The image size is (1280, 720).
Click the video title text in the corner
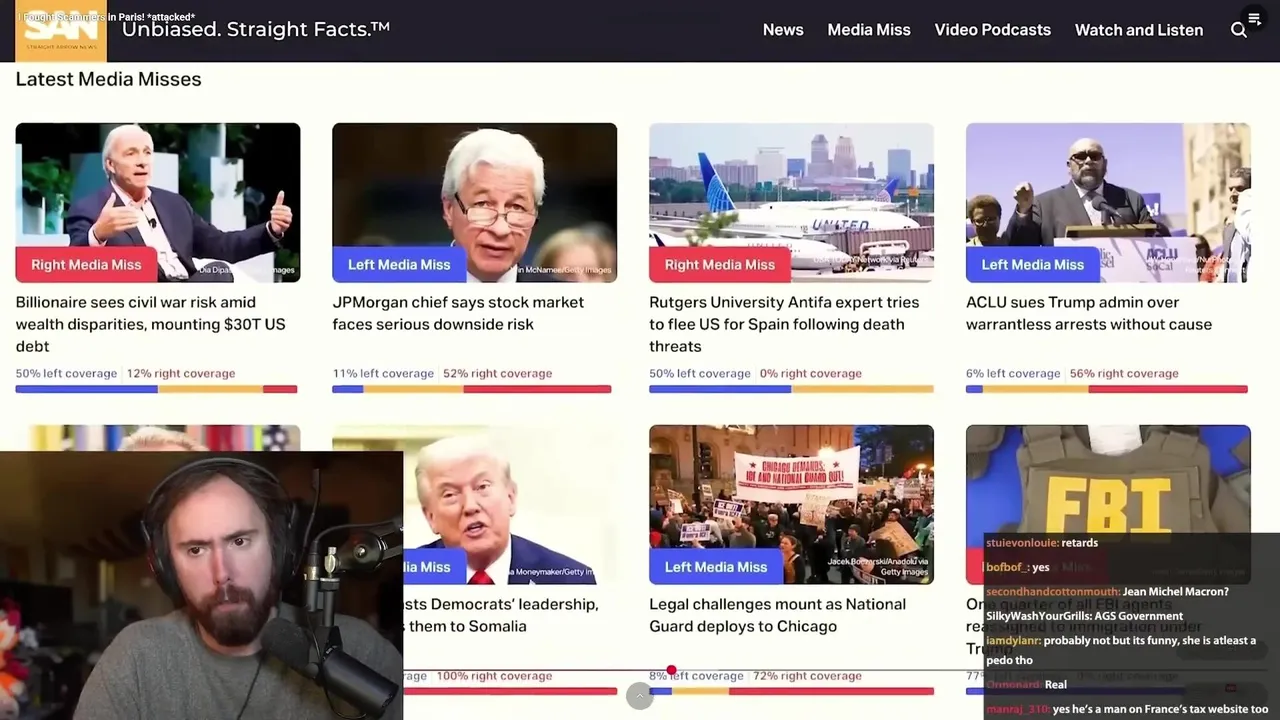[108, 17]
